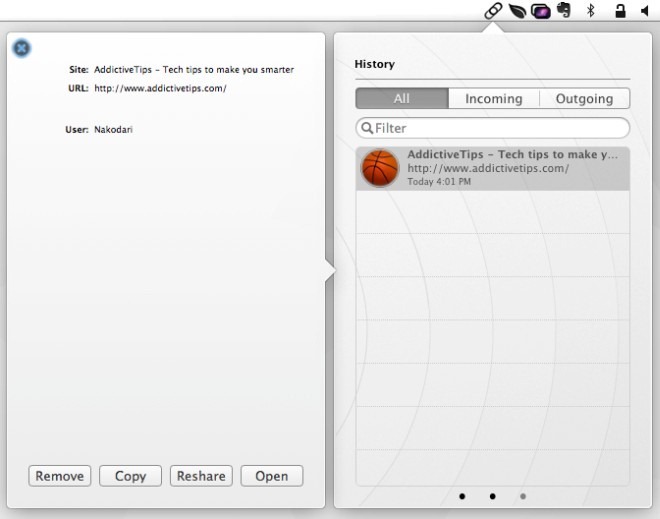Reshare the AddictiveTips link
The image size is (660, 519).
click(201, 476)
